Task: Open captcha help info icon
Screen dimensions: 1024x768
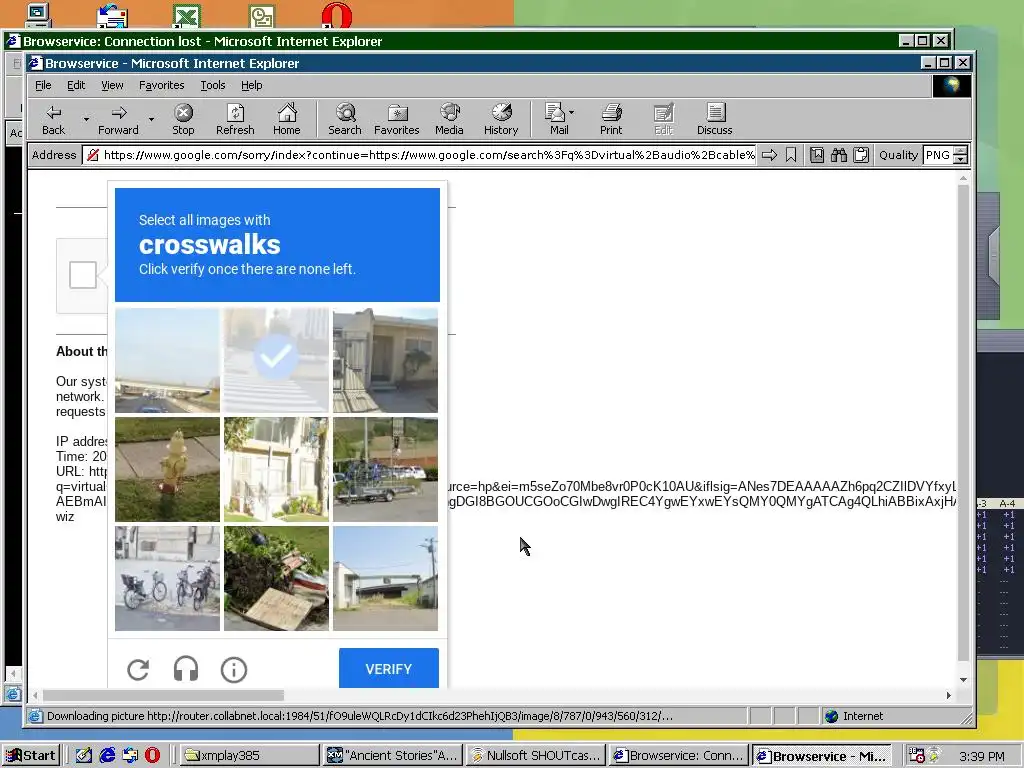Action: pyautogui.click(x=234, y=669)
